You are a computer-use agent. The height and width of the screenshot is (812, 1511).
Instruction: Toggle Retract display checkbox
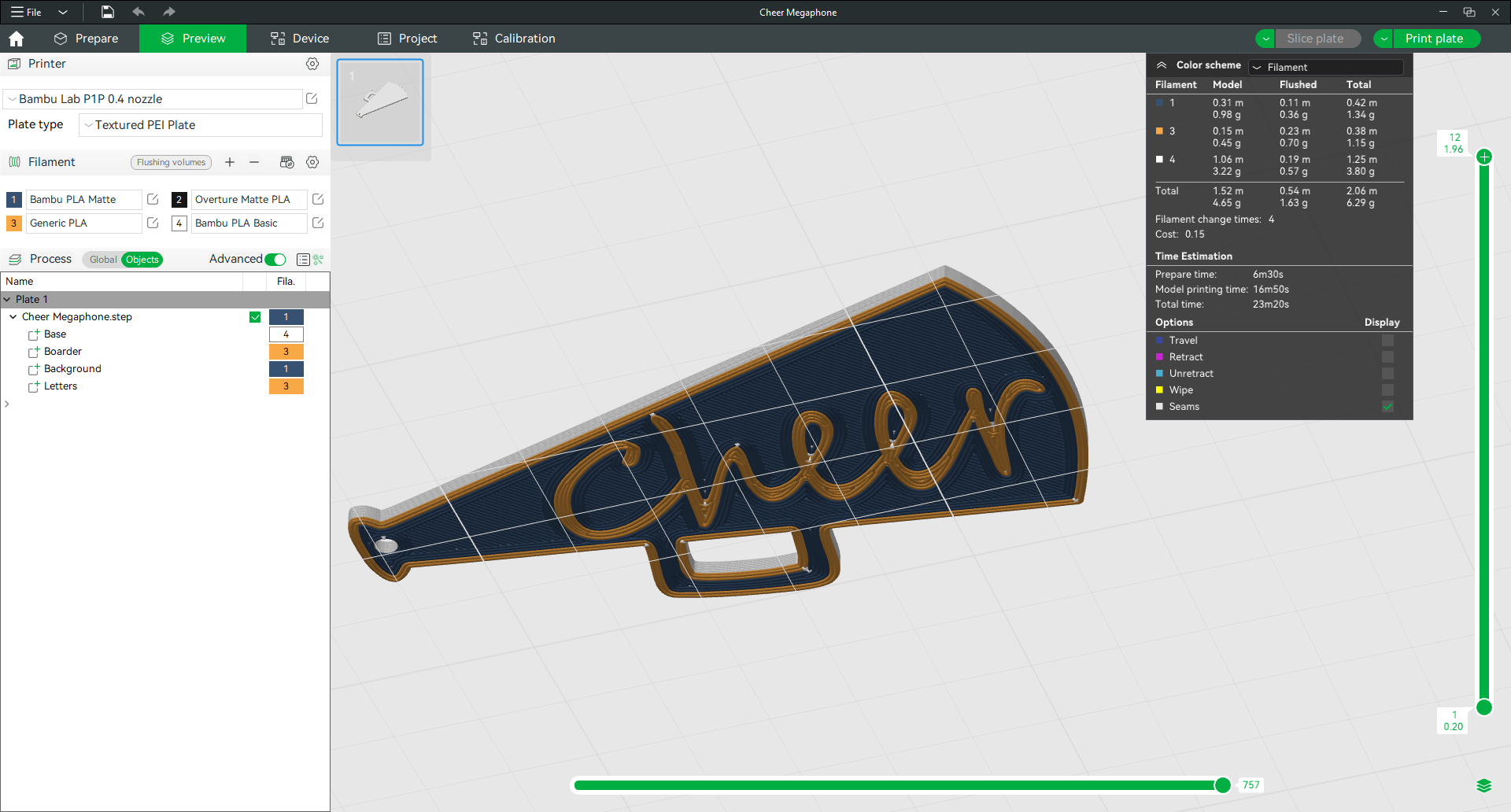(1387, 356)
